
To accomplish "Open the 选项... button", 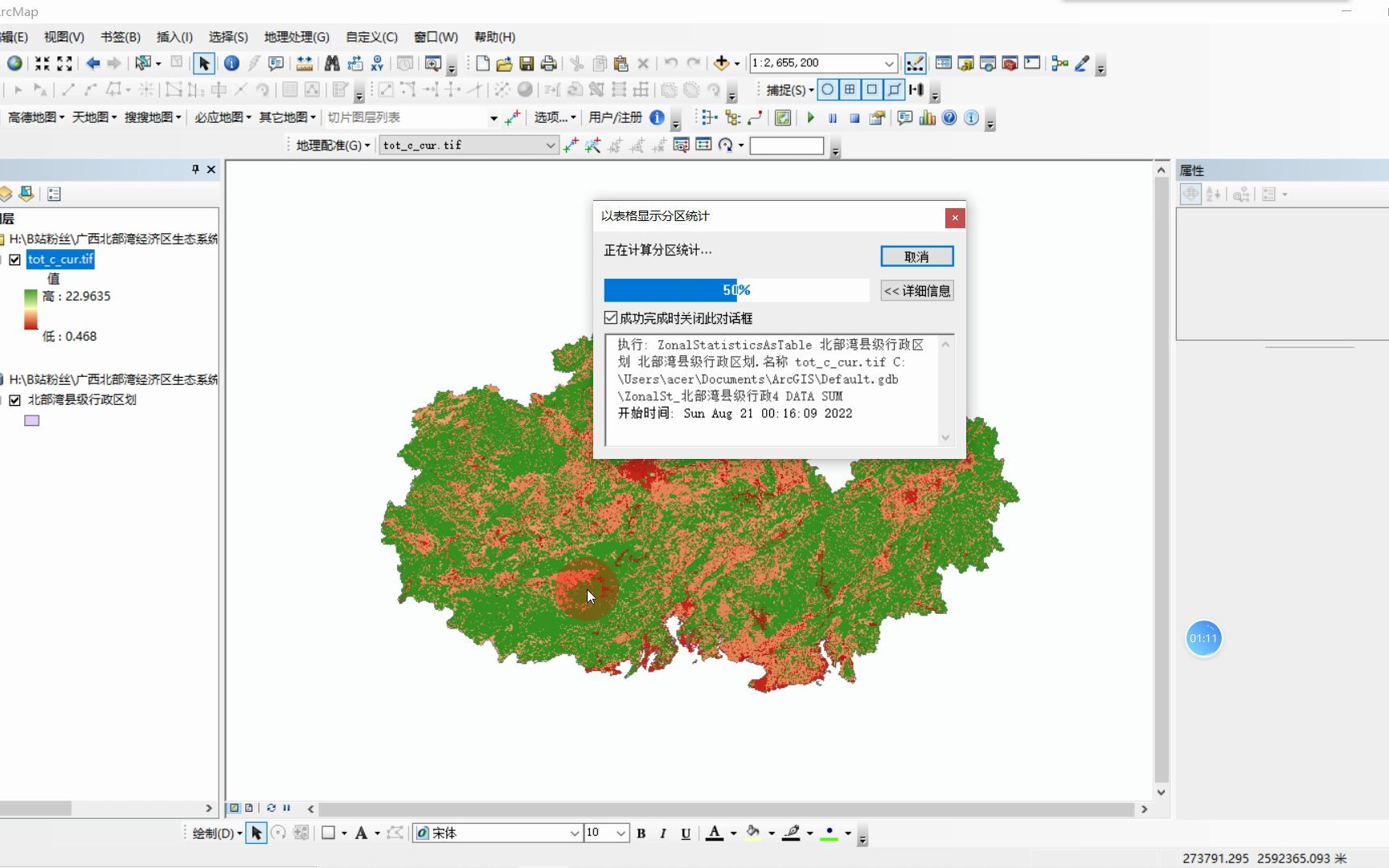I will tap(555, 117).
